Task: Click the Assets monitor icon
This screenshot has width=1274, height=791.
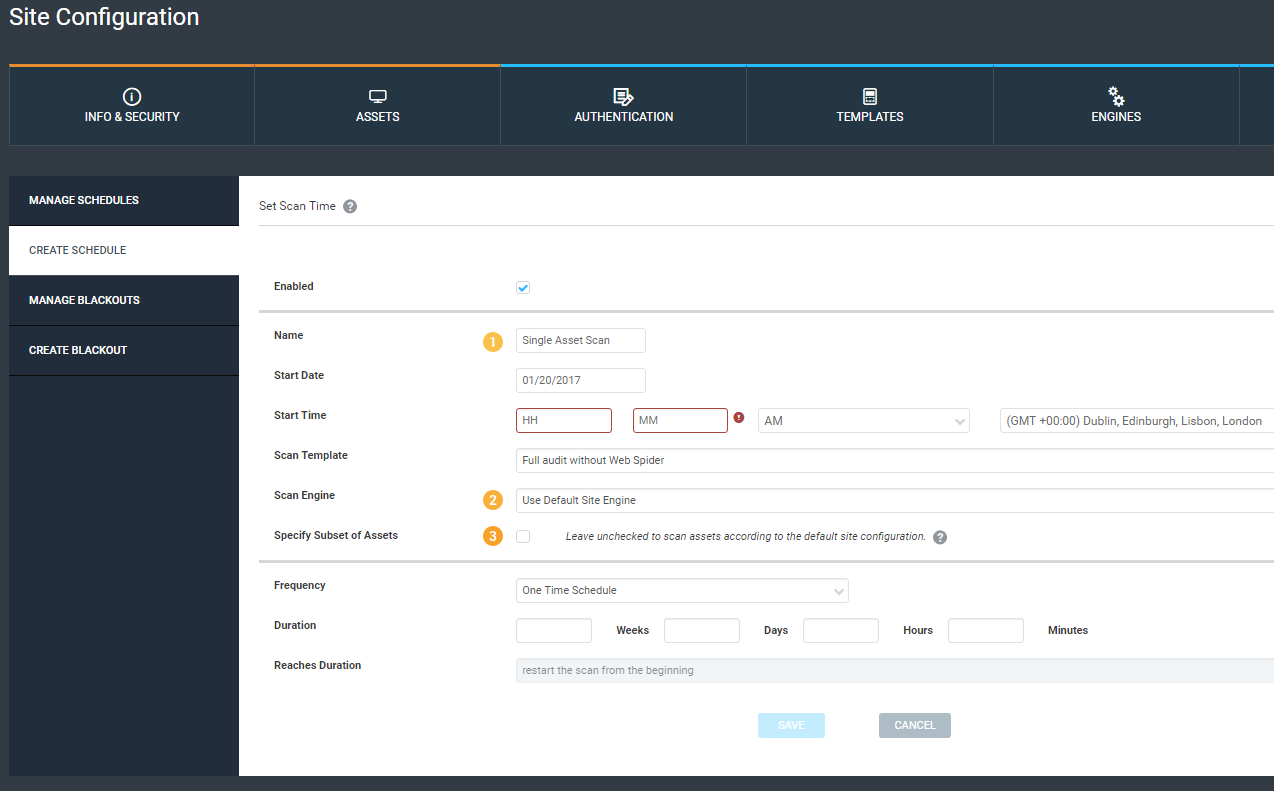Action: click(x=377, y=96)
